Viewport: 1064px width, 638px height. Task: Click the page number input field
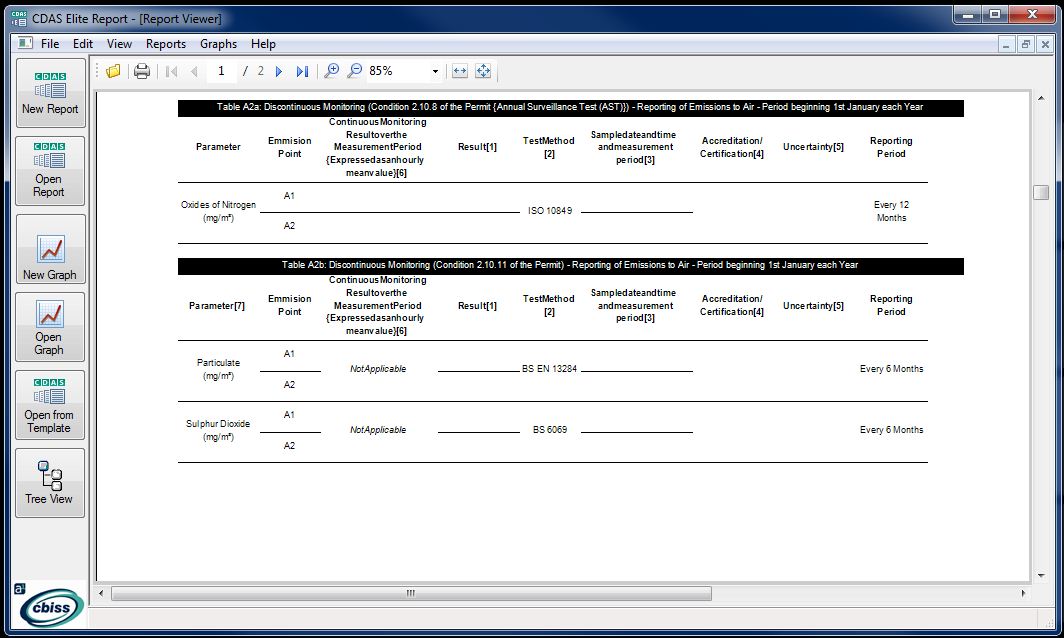pos(221,71)
